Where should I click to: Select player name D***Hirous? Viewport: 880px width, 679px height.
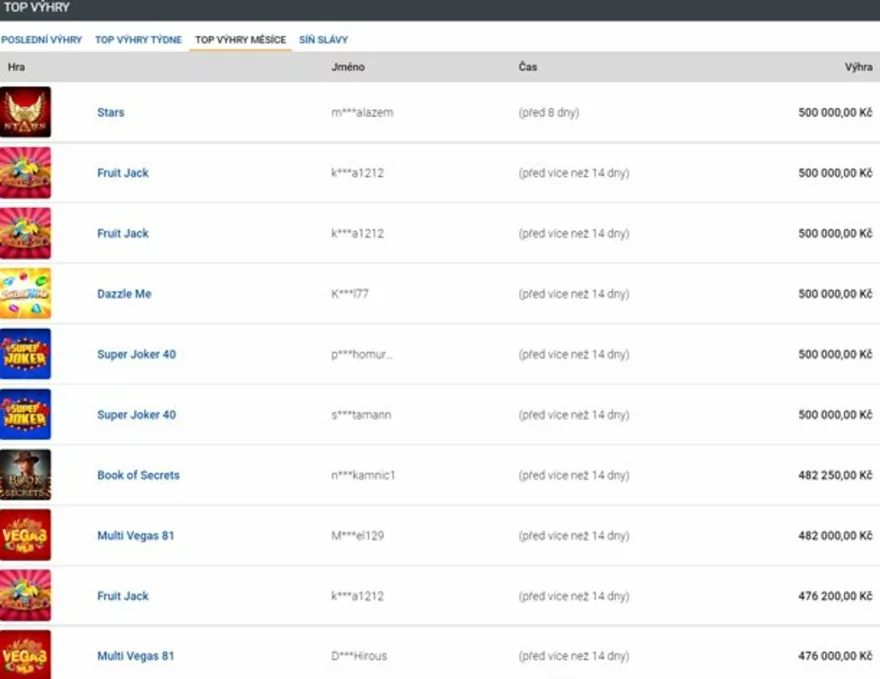359,656
